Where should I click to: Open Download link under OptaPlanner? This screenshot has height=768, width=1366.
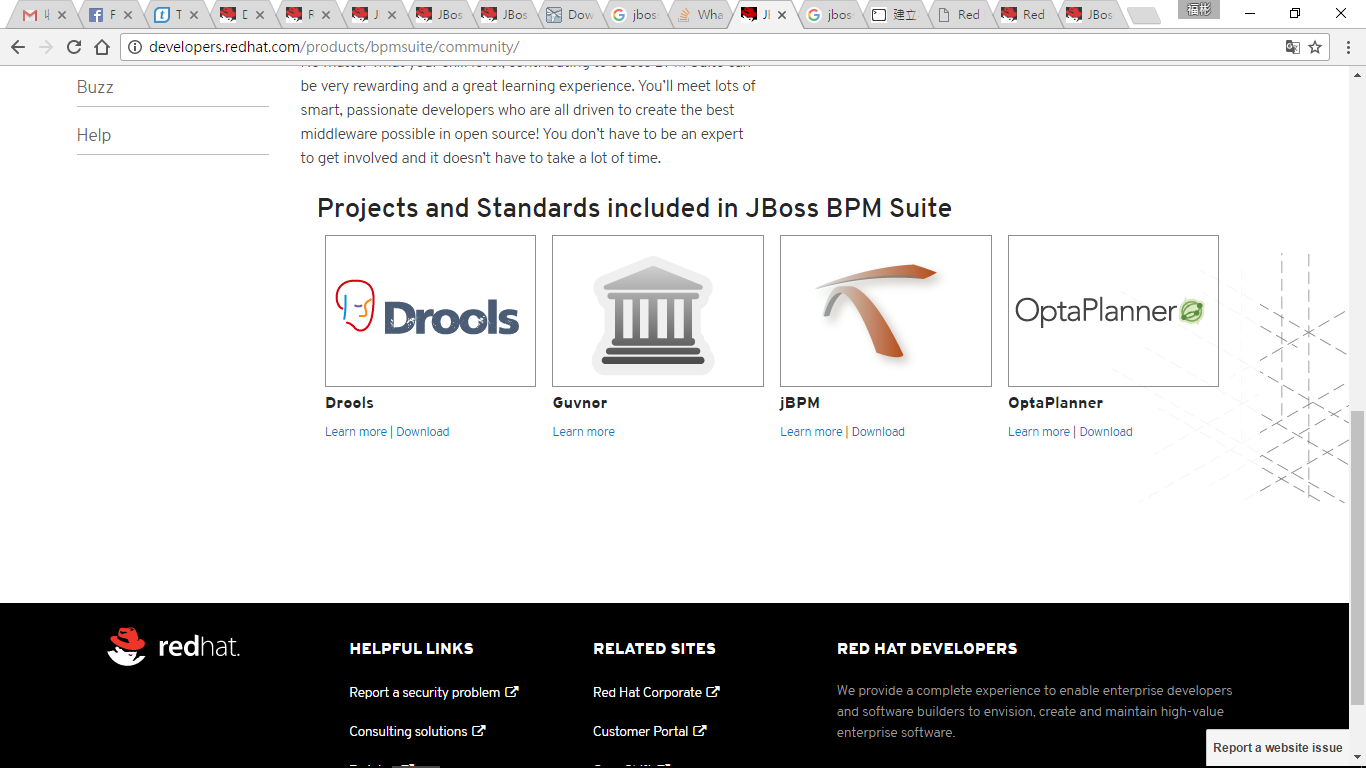1106,432
